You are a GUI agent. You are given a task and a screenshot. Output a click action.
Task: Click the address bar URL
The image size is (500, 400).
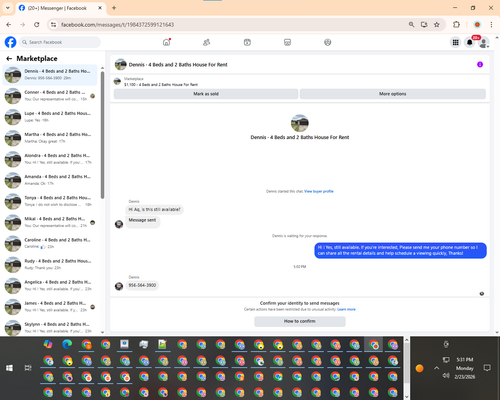click(x=117, y=25)
